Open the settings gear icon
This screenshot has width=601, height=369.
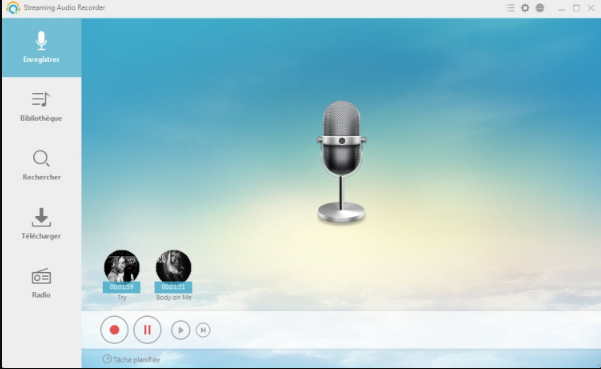tap(525, 8)
